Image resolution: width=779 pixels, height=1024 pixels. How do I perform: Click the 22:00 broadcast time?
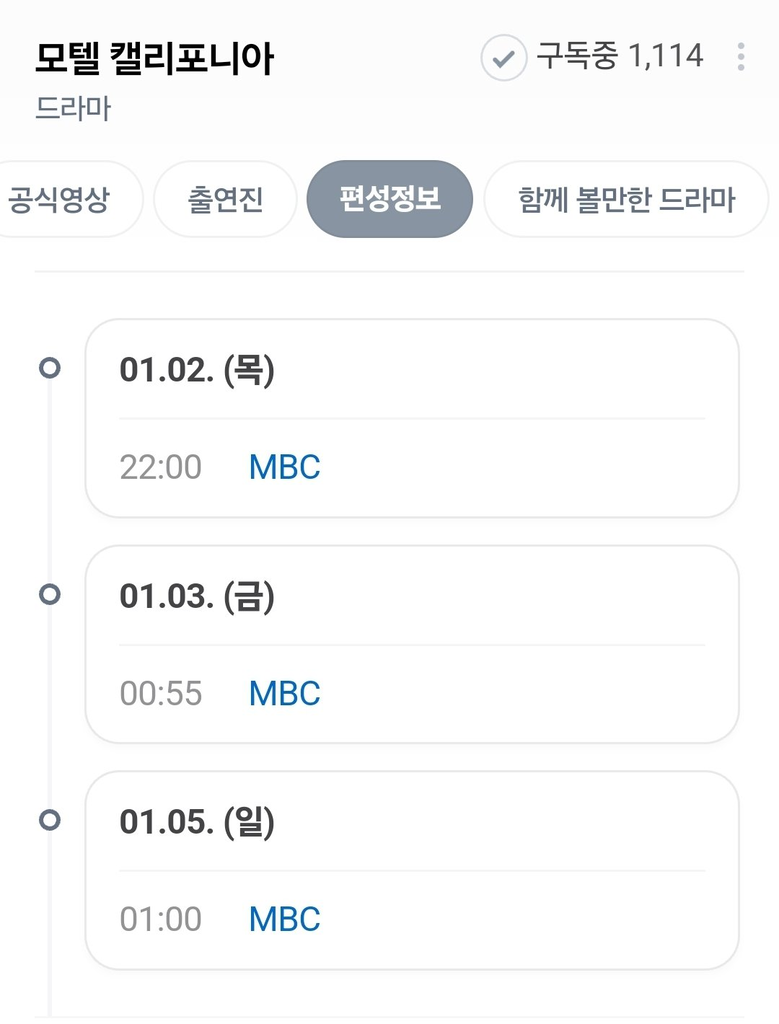(x=161, y=467)
